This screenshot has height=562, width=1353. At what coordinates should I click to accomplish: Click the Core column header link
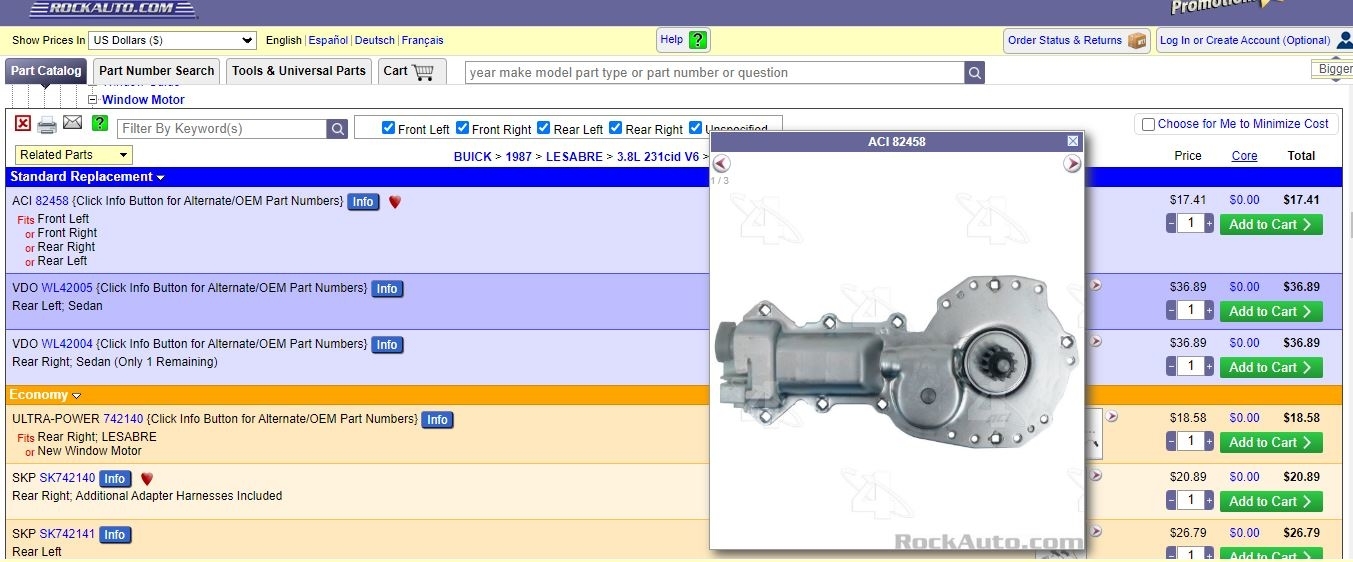pos(1244,156)
